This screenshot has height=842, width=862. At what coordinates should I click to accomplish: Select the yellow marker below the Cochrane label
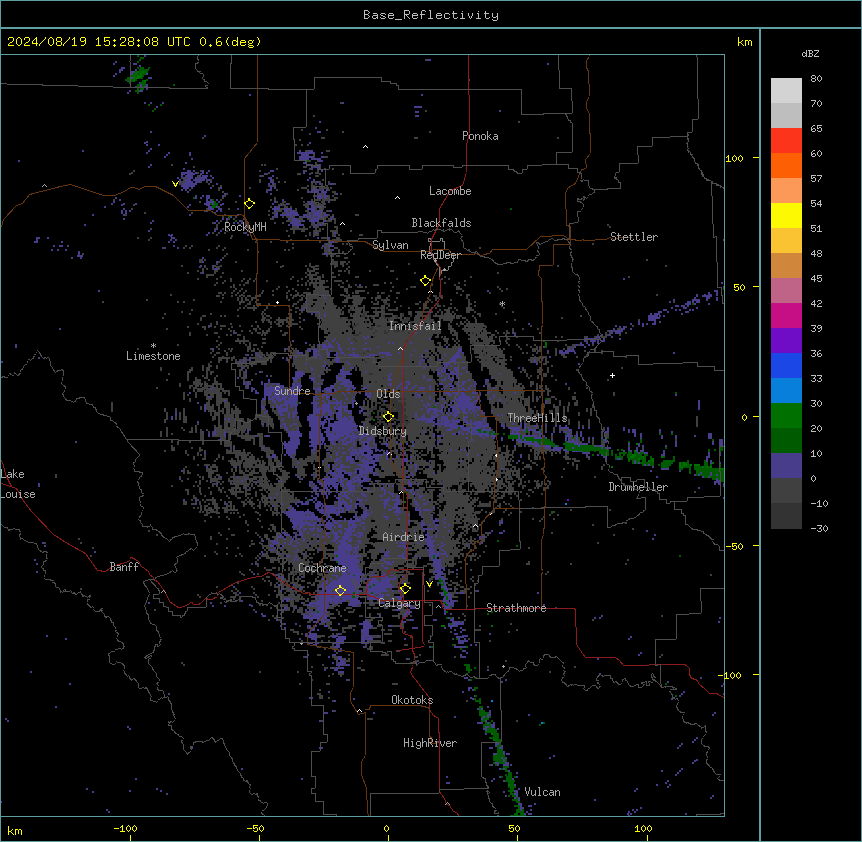(x=340, y=590)
